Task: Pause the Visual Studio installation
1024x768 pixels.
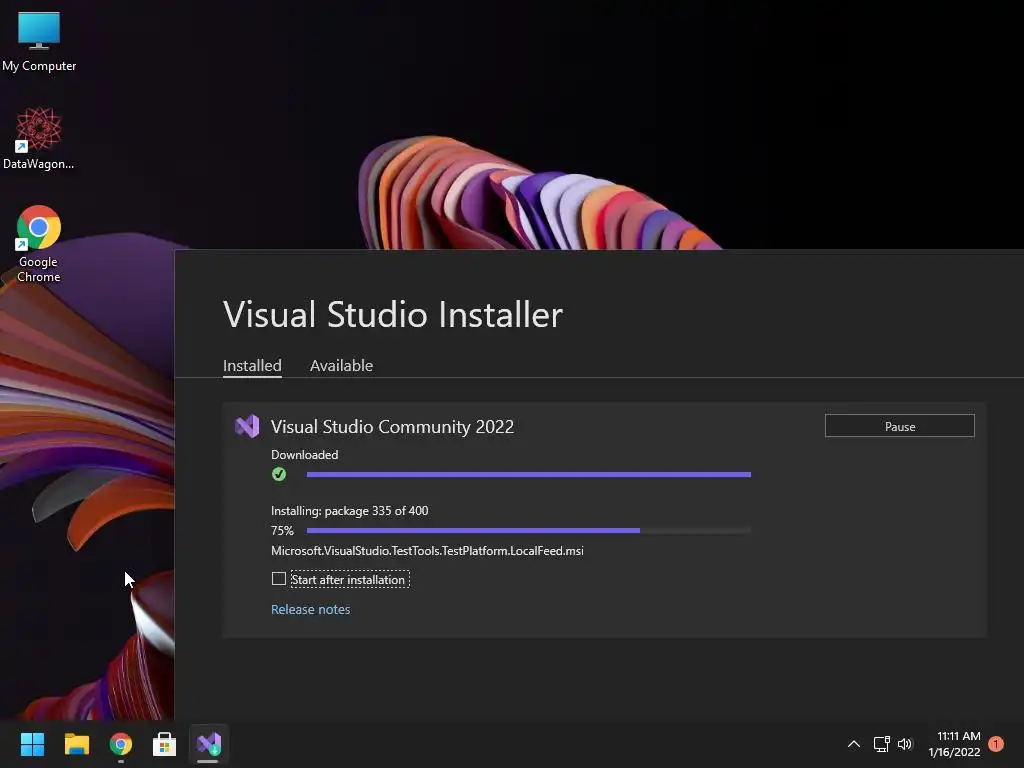Action: (x=900, y=426)
